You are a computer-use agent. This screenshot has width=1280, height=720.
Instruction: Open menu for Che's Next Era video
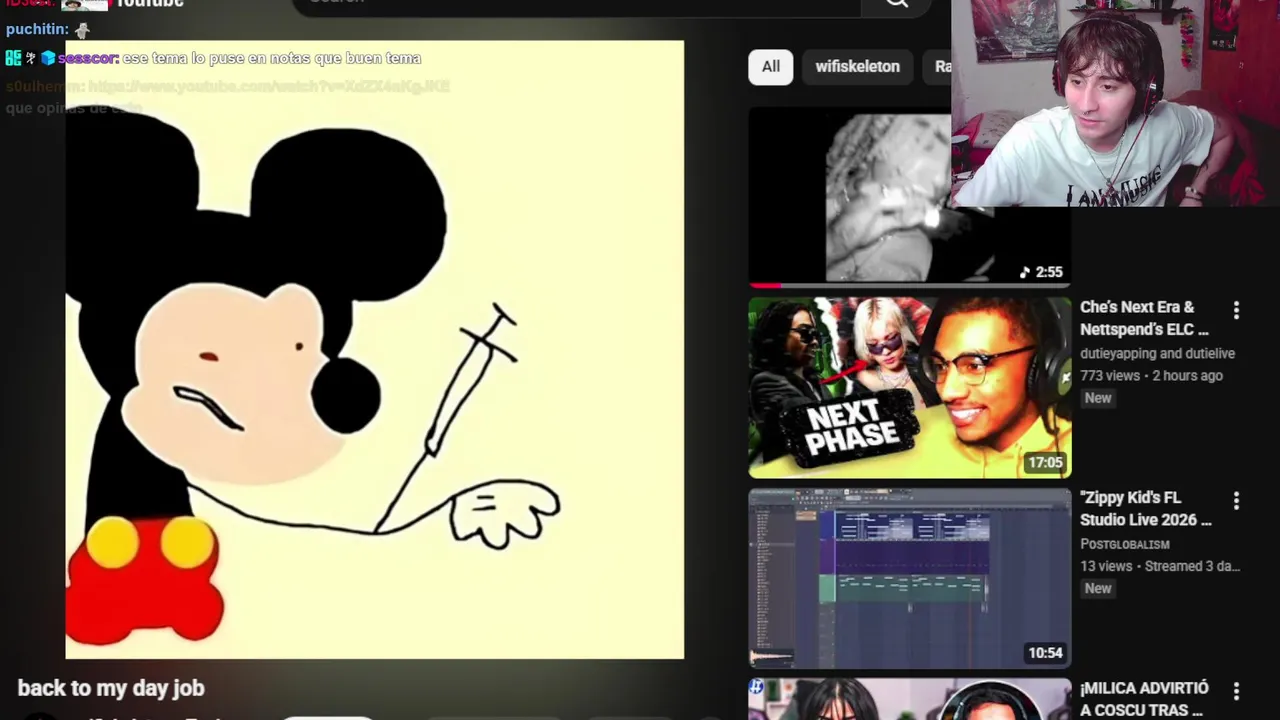[1236, 311]
